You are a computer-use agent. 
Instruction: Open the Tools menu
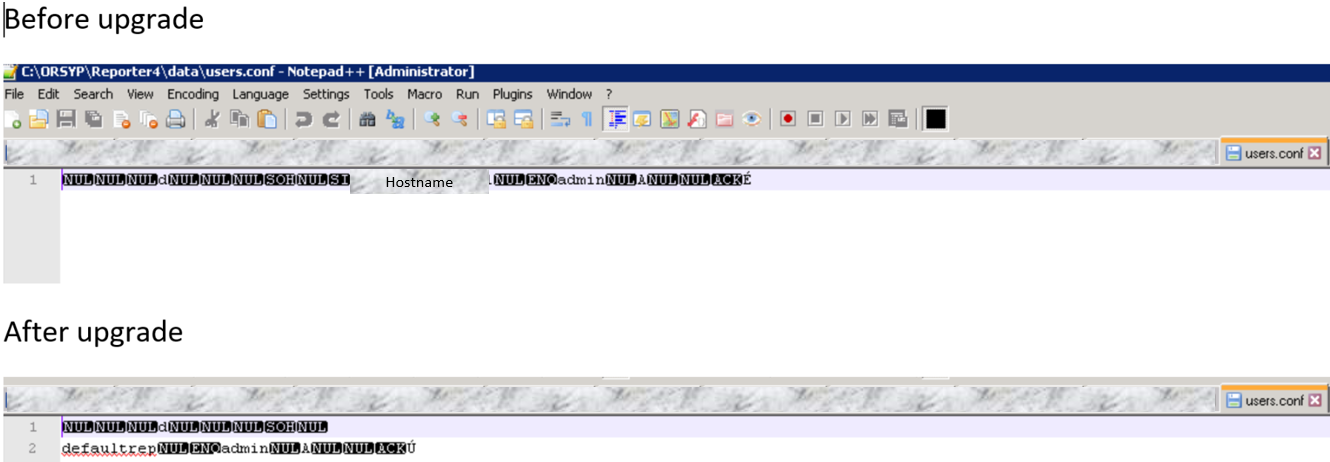click(x=378, y=94)
